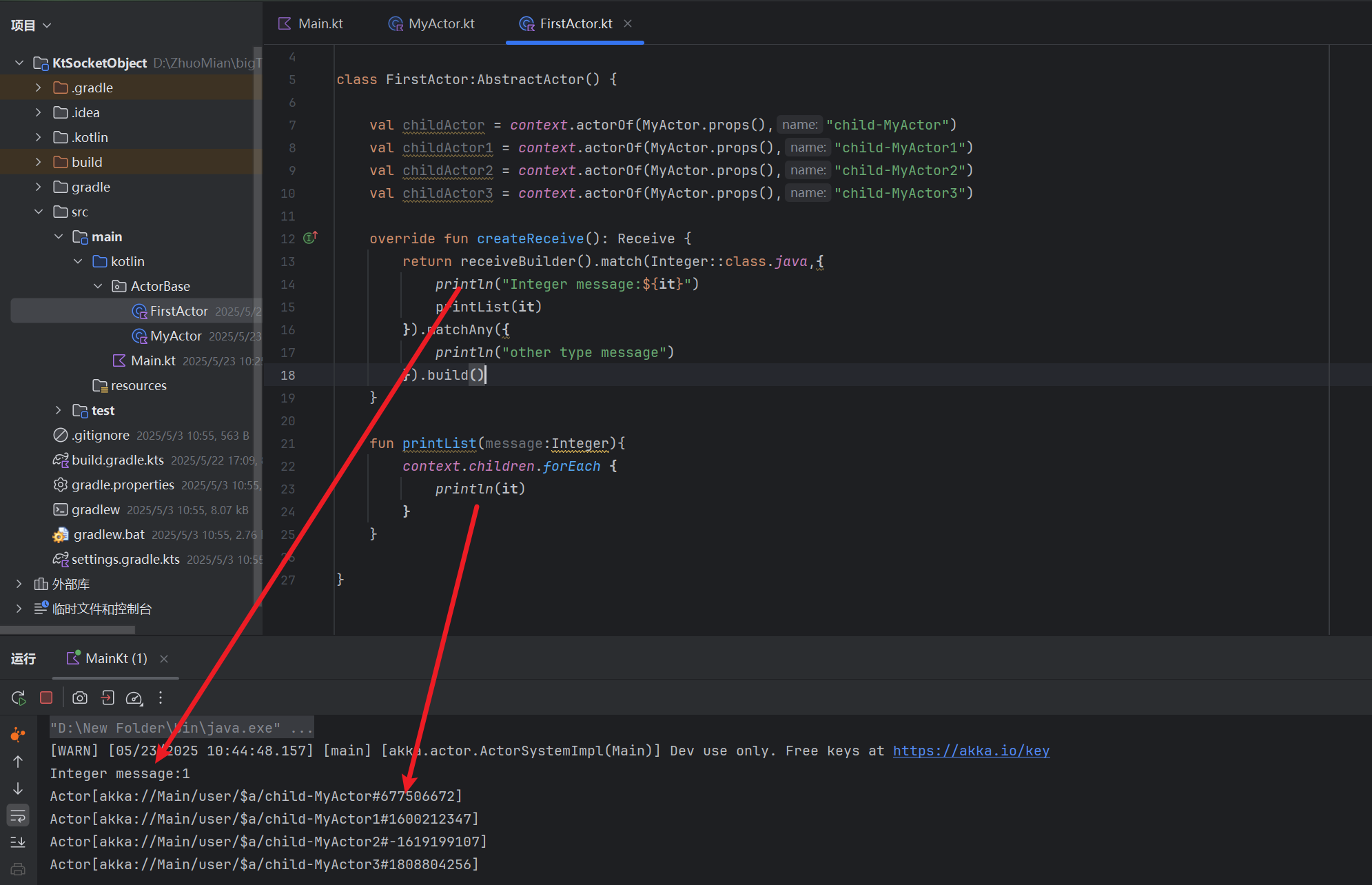1372x885 pixels.
Task: Click the print icon in the run console
Action: pyautogui.click(x=18, y=869)
